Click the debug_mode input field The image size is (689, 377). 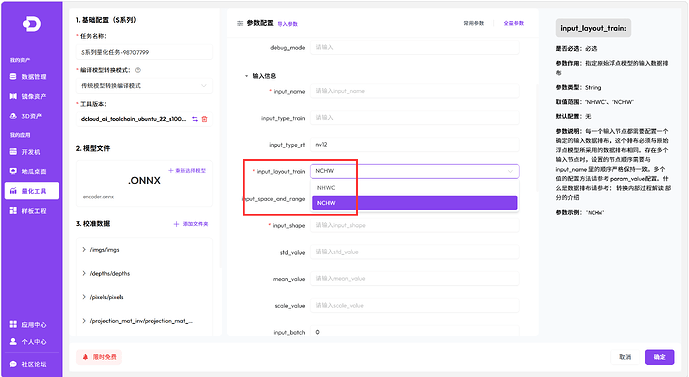[x=415, y=47]
